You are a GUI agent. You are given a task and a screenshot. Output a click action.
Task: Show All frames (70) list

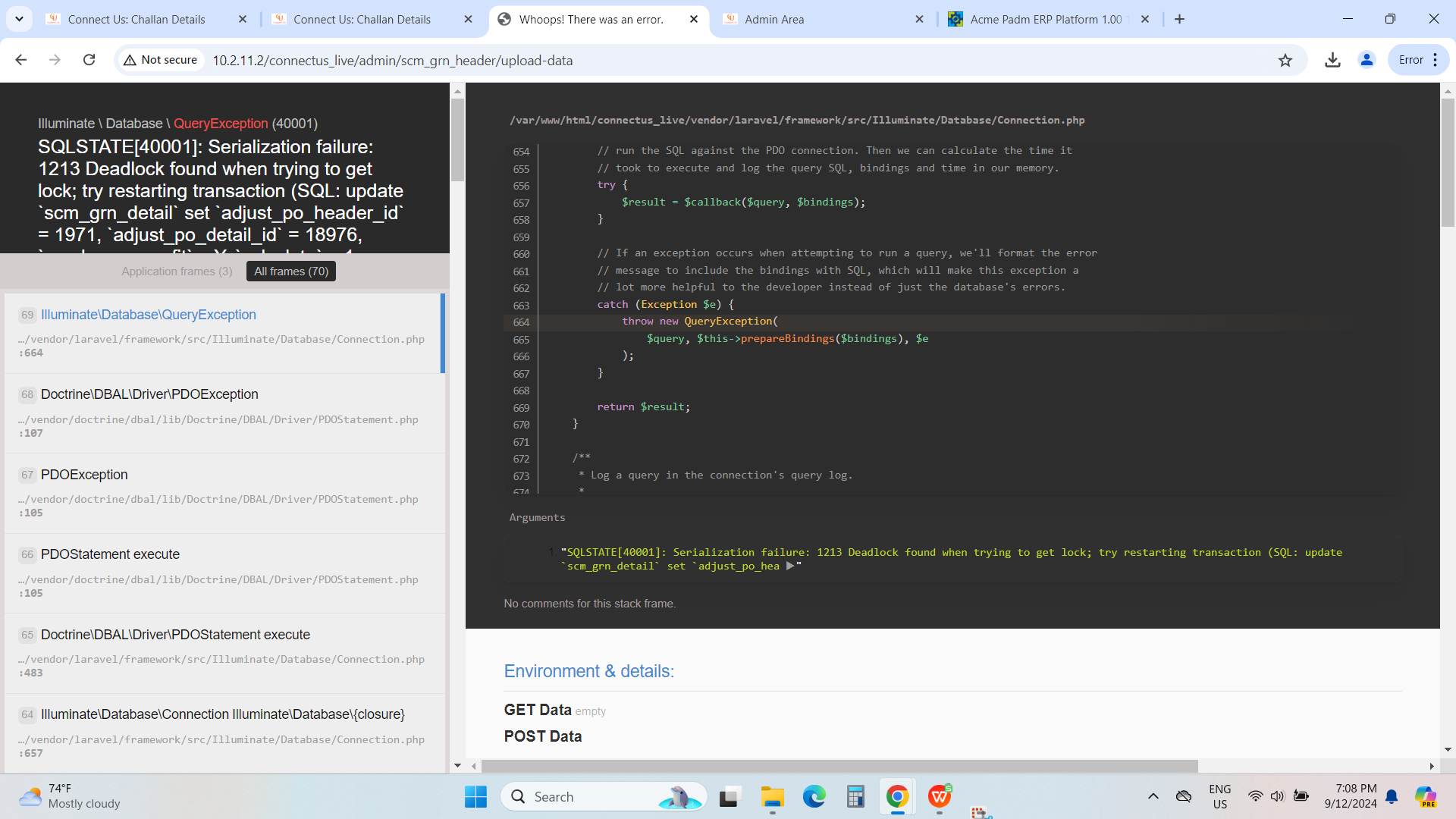[291, 271]
